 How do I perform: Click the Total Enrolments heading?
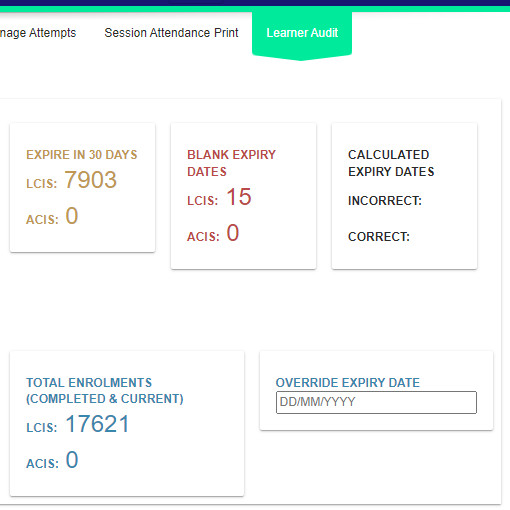tap(105, 391)
